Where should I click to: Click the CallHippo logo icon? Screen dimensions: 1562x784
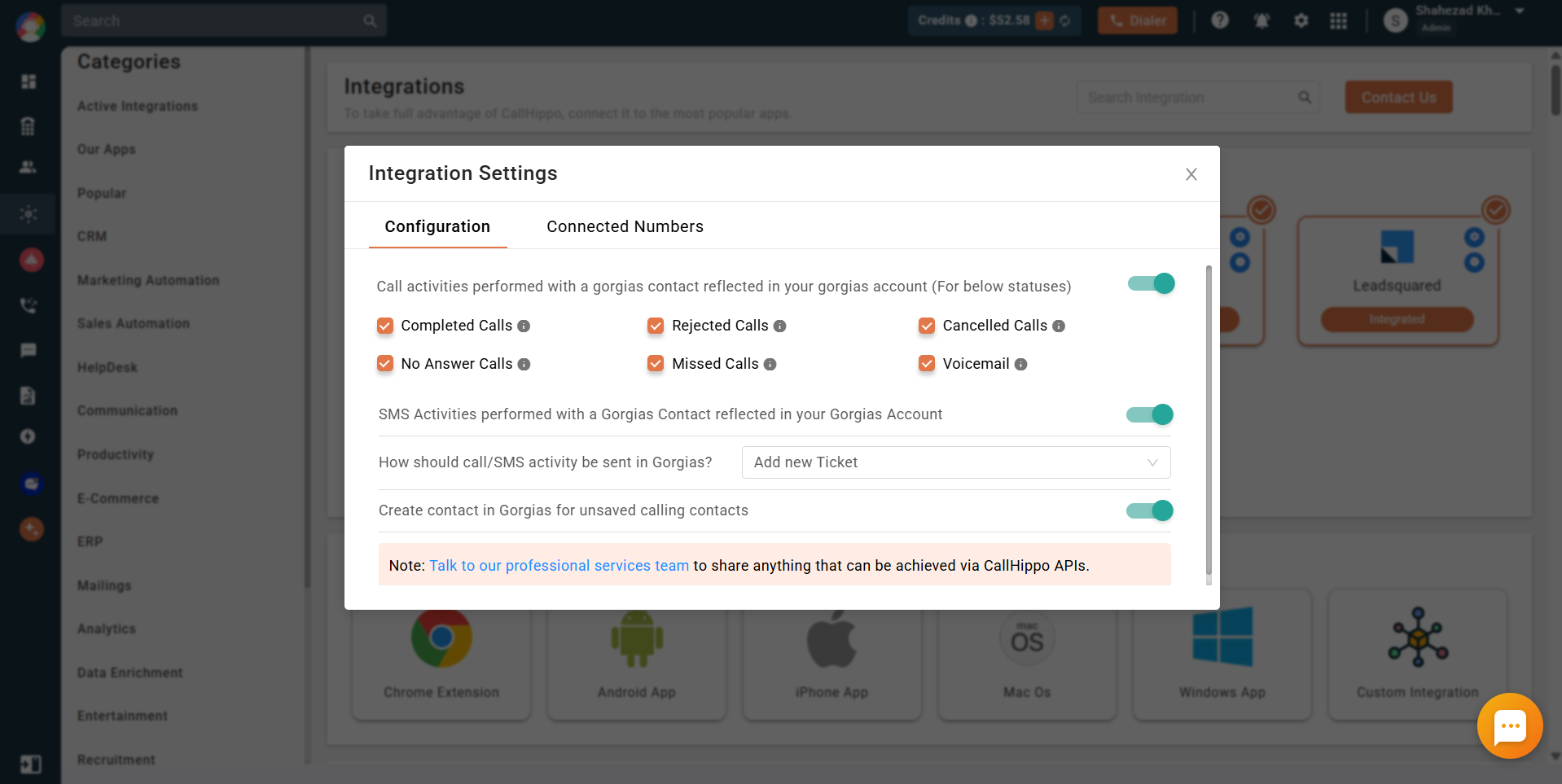pos(30,27)
